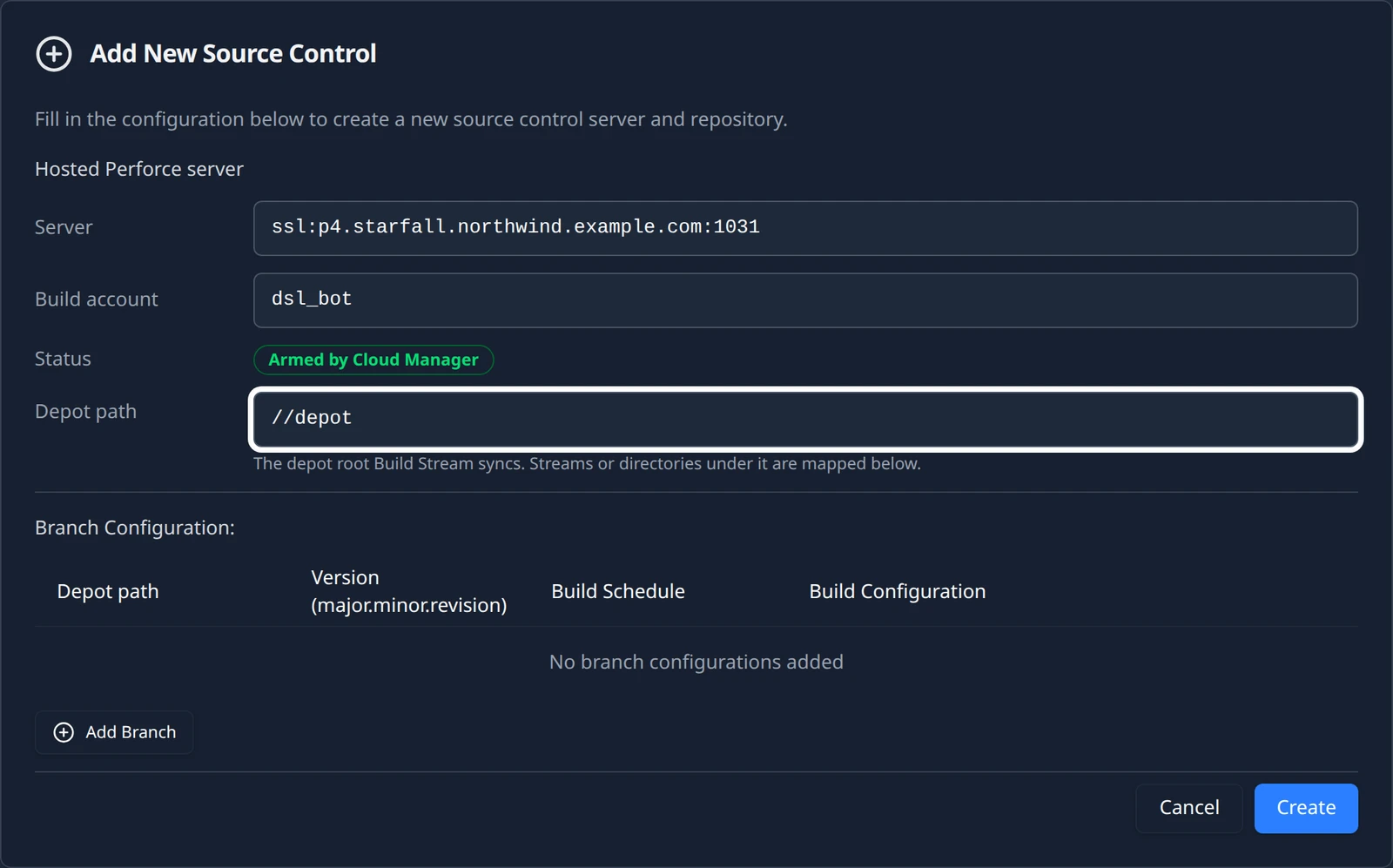Click the Build Configuration column header
The width and height of the screenshot is (1393, 868).
897,591
